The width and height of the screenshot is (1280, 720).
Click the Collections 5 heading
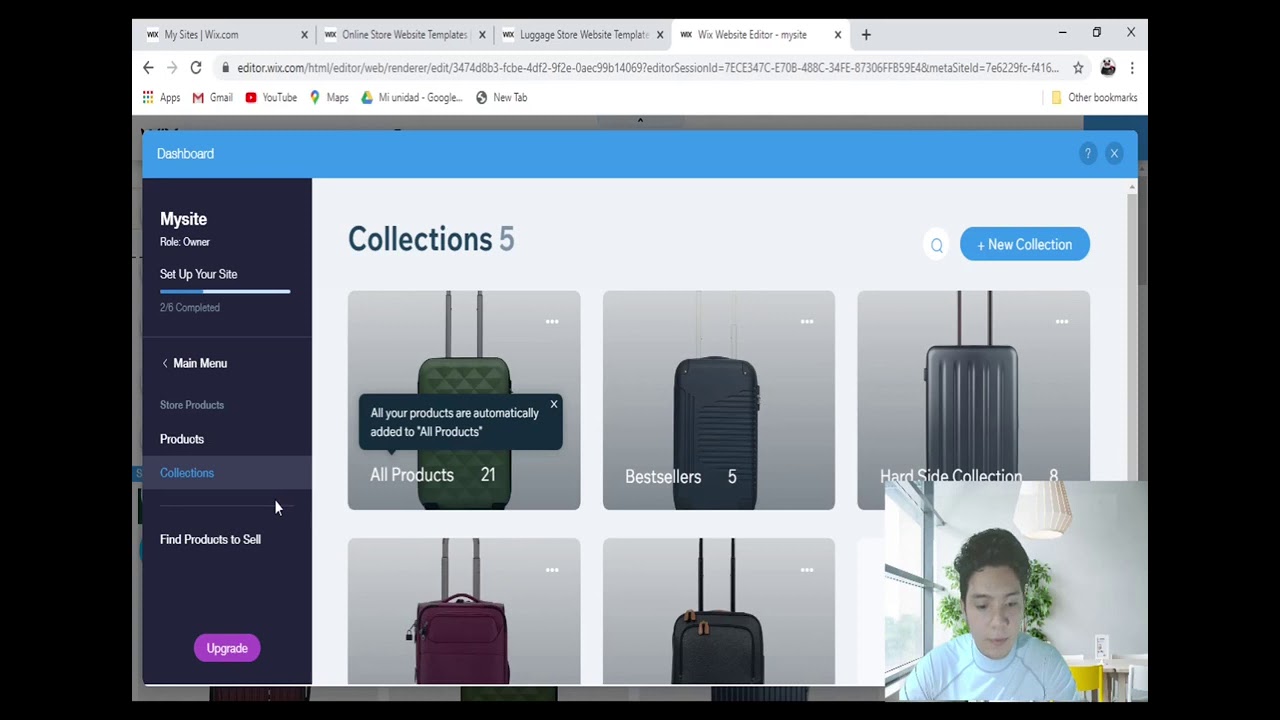coord(431,239)
